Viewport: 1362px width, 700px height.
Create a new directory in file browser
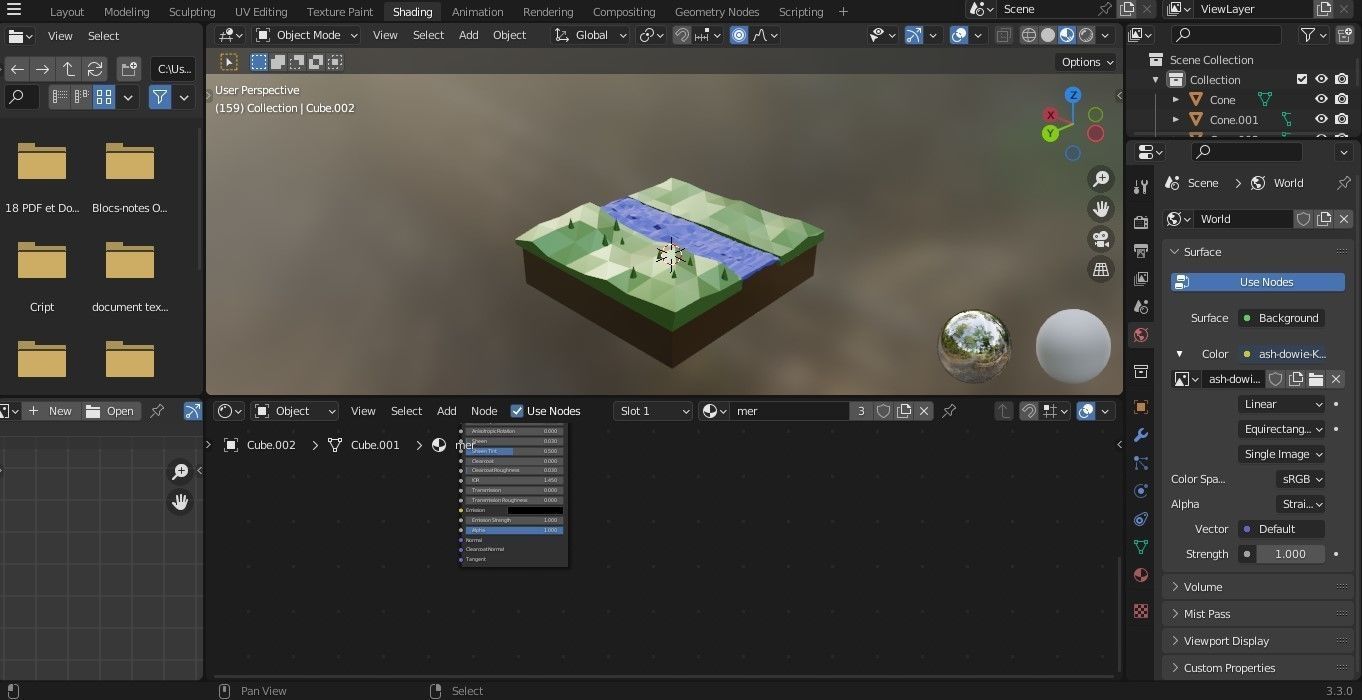point(129,70)
